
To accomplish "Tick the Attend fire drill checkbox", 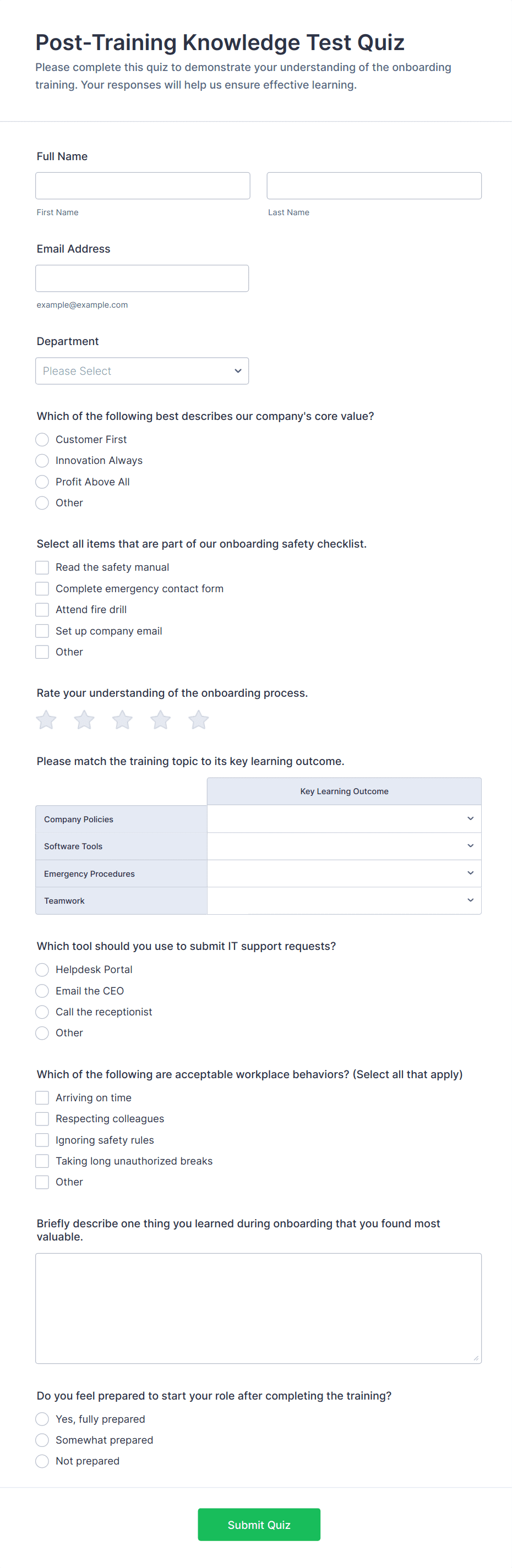I will (42, 609).
